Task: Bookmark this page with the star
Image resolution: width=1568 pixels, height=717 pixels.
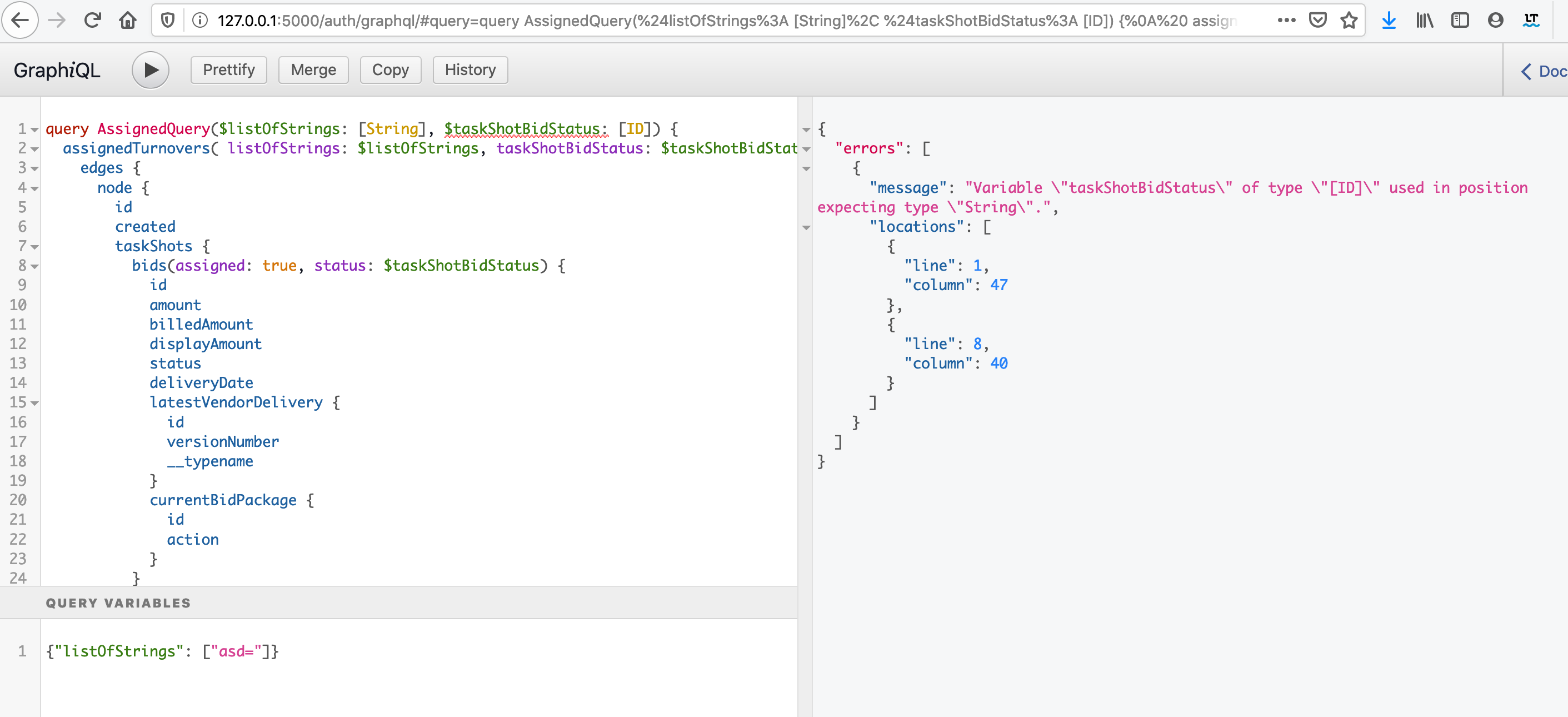Action: click(1349, 20)
